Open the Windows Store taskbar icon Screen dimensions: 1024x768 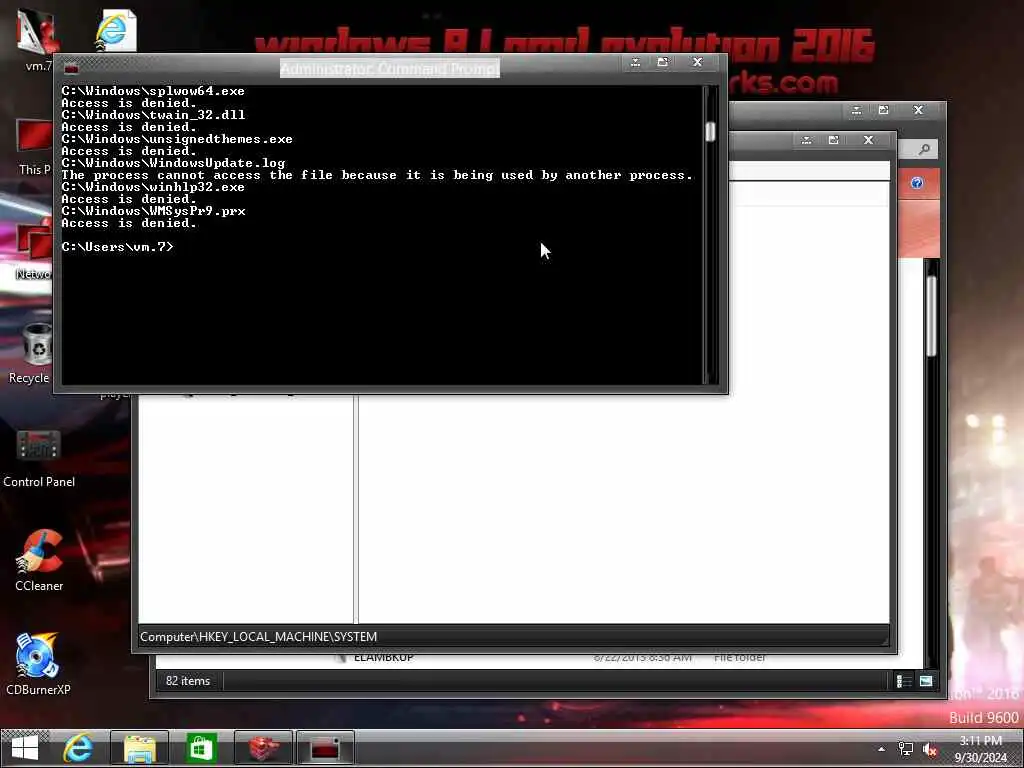coord(201,748)
